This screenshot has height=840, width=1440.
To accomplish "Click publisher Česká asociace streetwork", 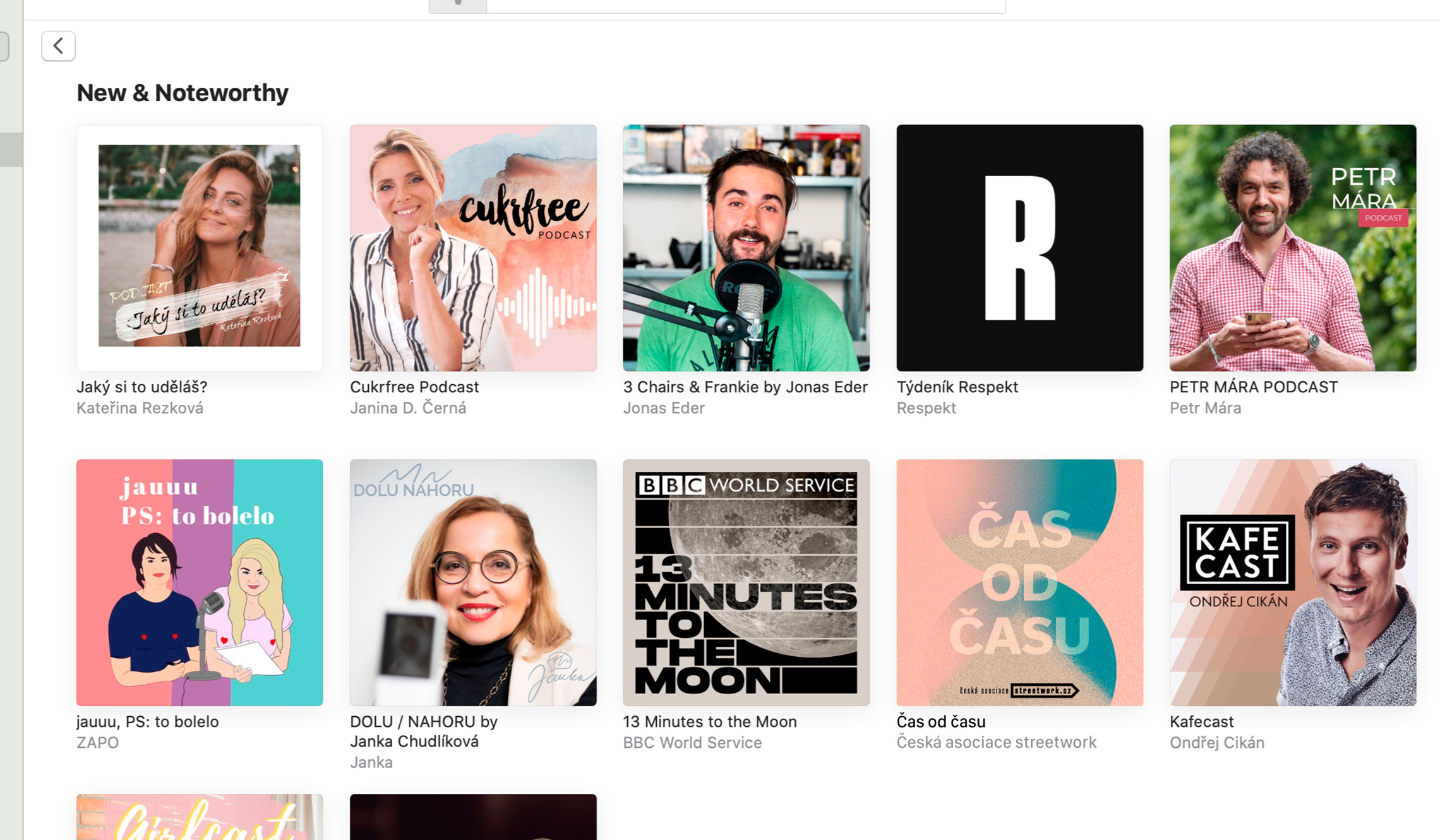I will click(997, 742).
